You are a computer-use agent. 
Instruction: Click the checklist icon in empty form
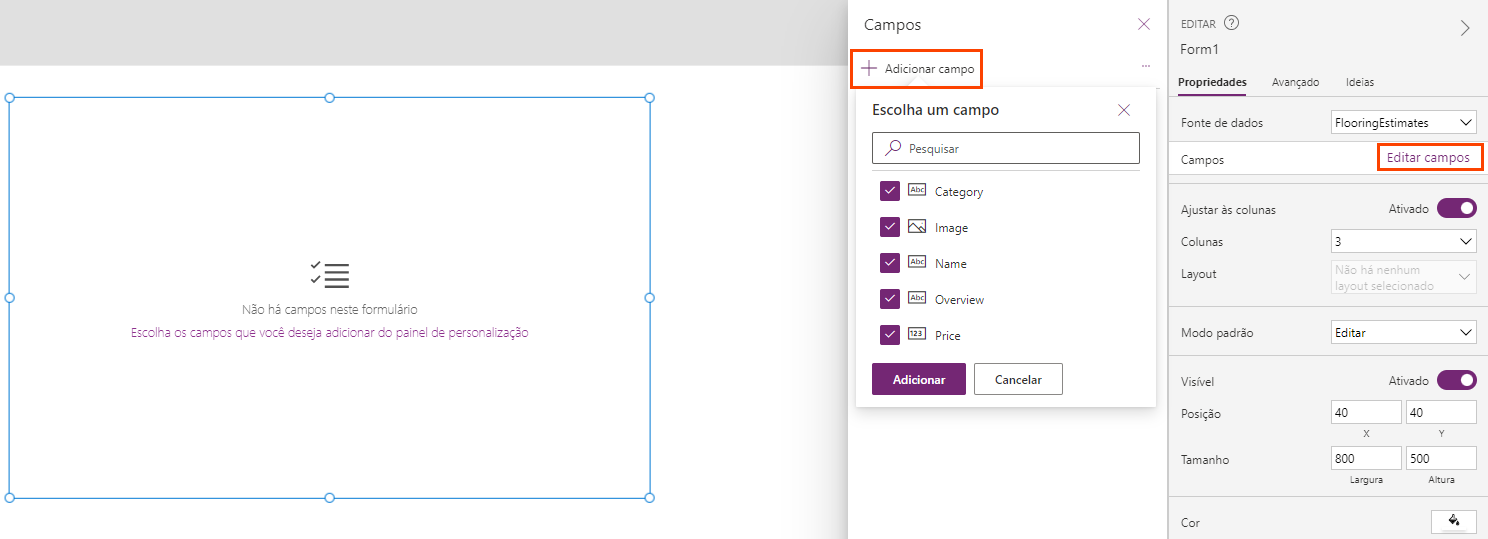point(330,275)
